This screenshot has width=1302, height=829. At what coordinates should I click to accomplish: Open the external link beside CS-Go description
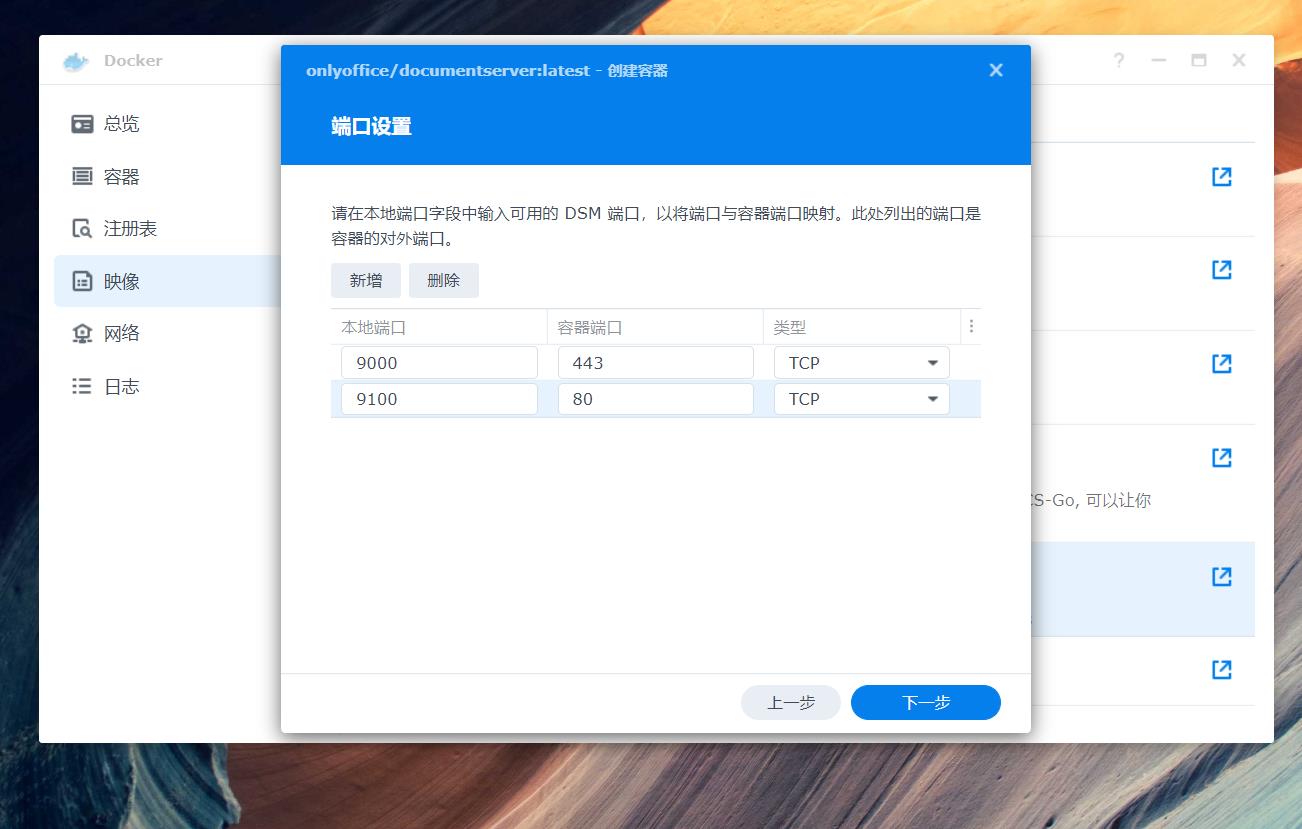click(1221, 457)
